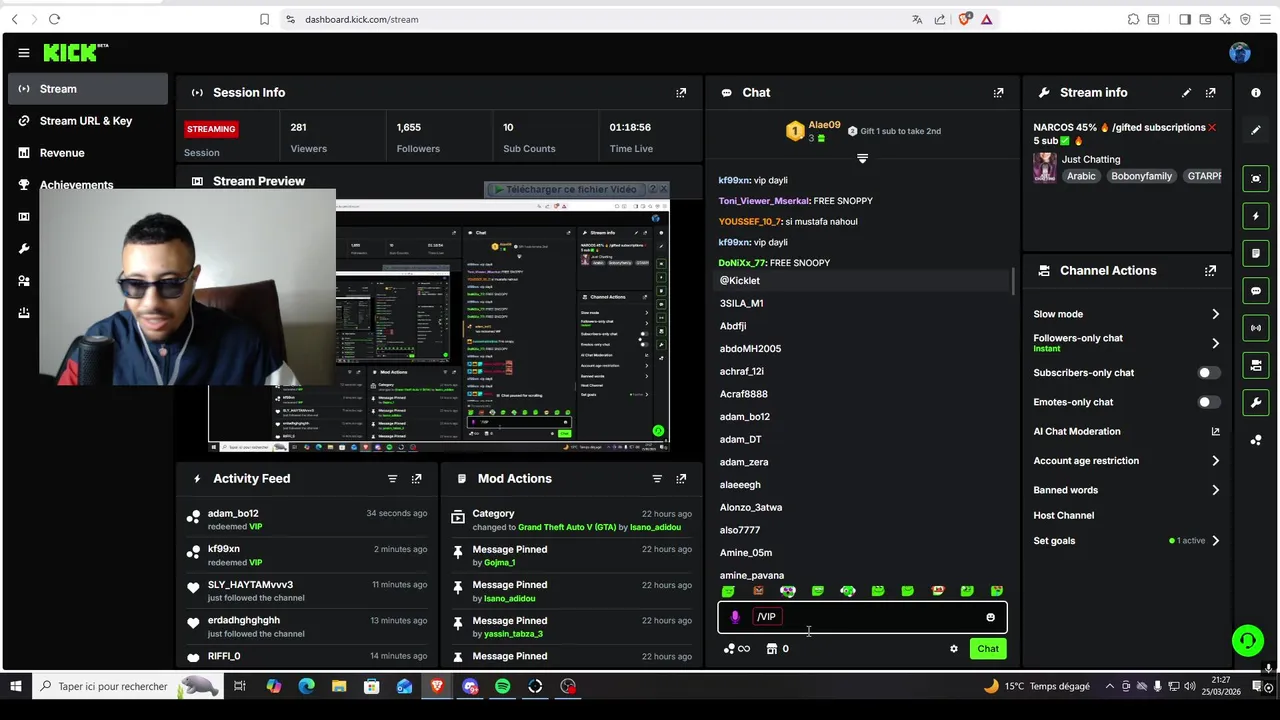Screen dimensions: 1280x720
Task: Pop out the Channel Actions panel
Action: pos(1210,270)
